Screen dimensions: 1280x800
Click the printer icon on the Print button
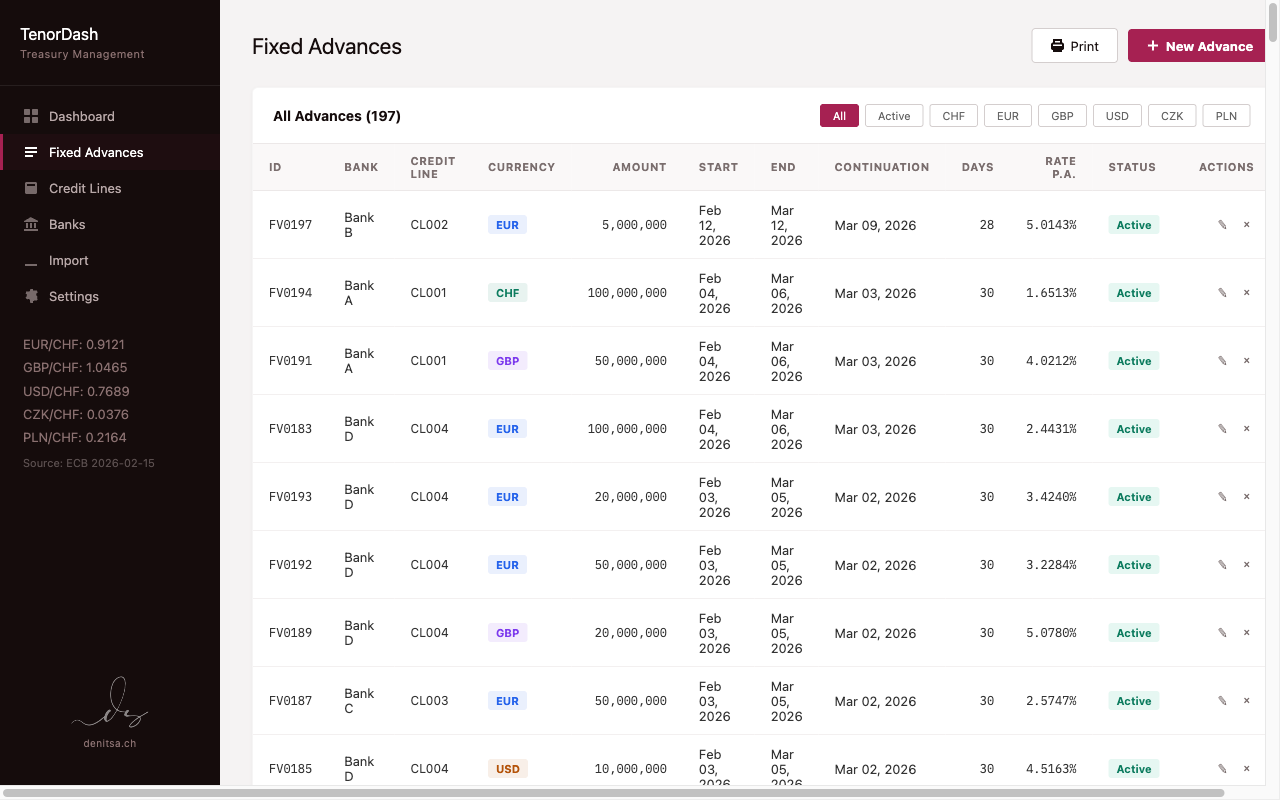click(x=1056, y=45)
